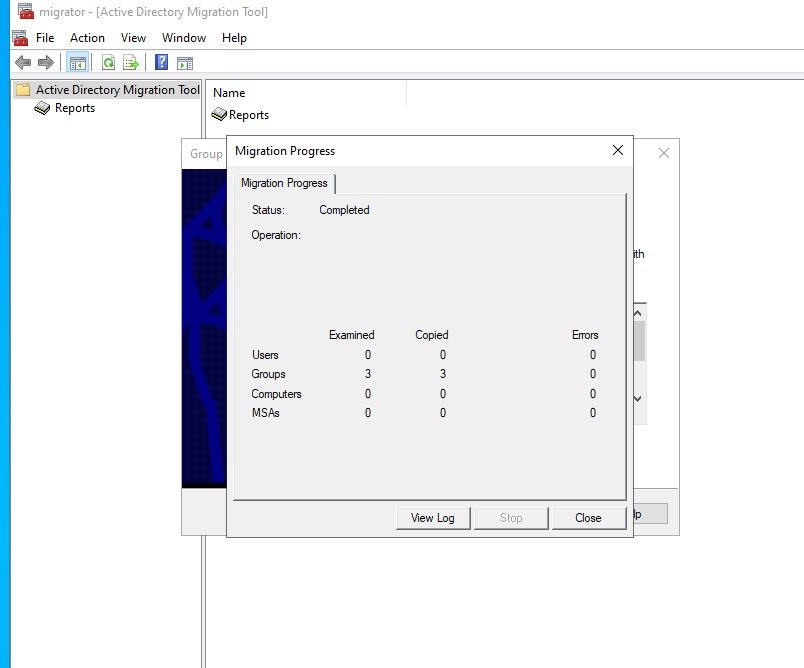The width and height of the screenshot is (804, 668).
Task: Click scroll up arrow in wizard behind
Action: tap(638, 313)
